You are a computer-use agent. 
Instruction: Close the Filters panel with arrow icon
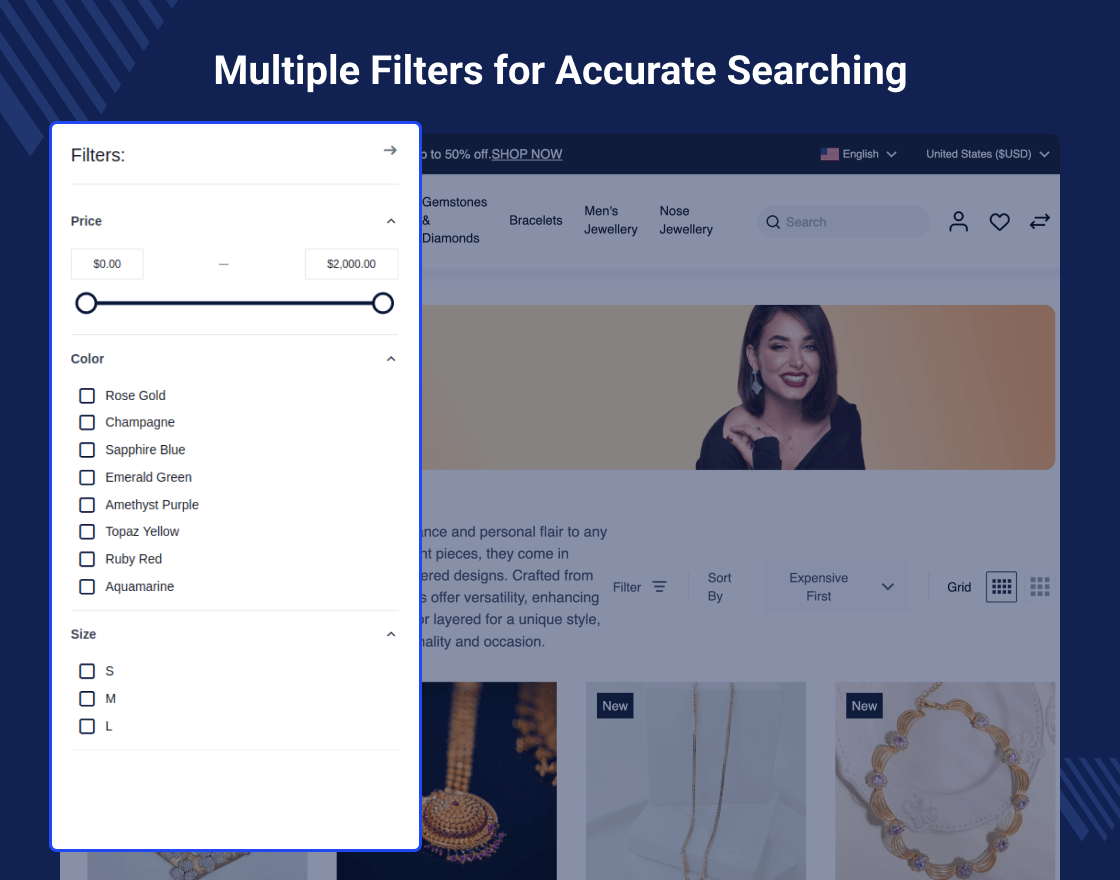(x=390, y=150)
